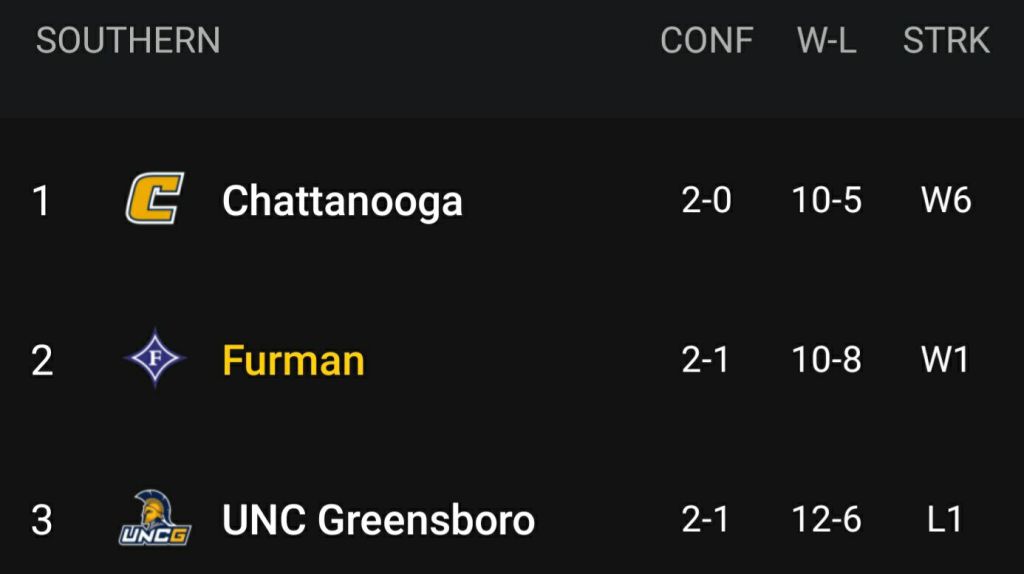
Task: Click rank number 2 beside Furman
Action: (41, 360)
